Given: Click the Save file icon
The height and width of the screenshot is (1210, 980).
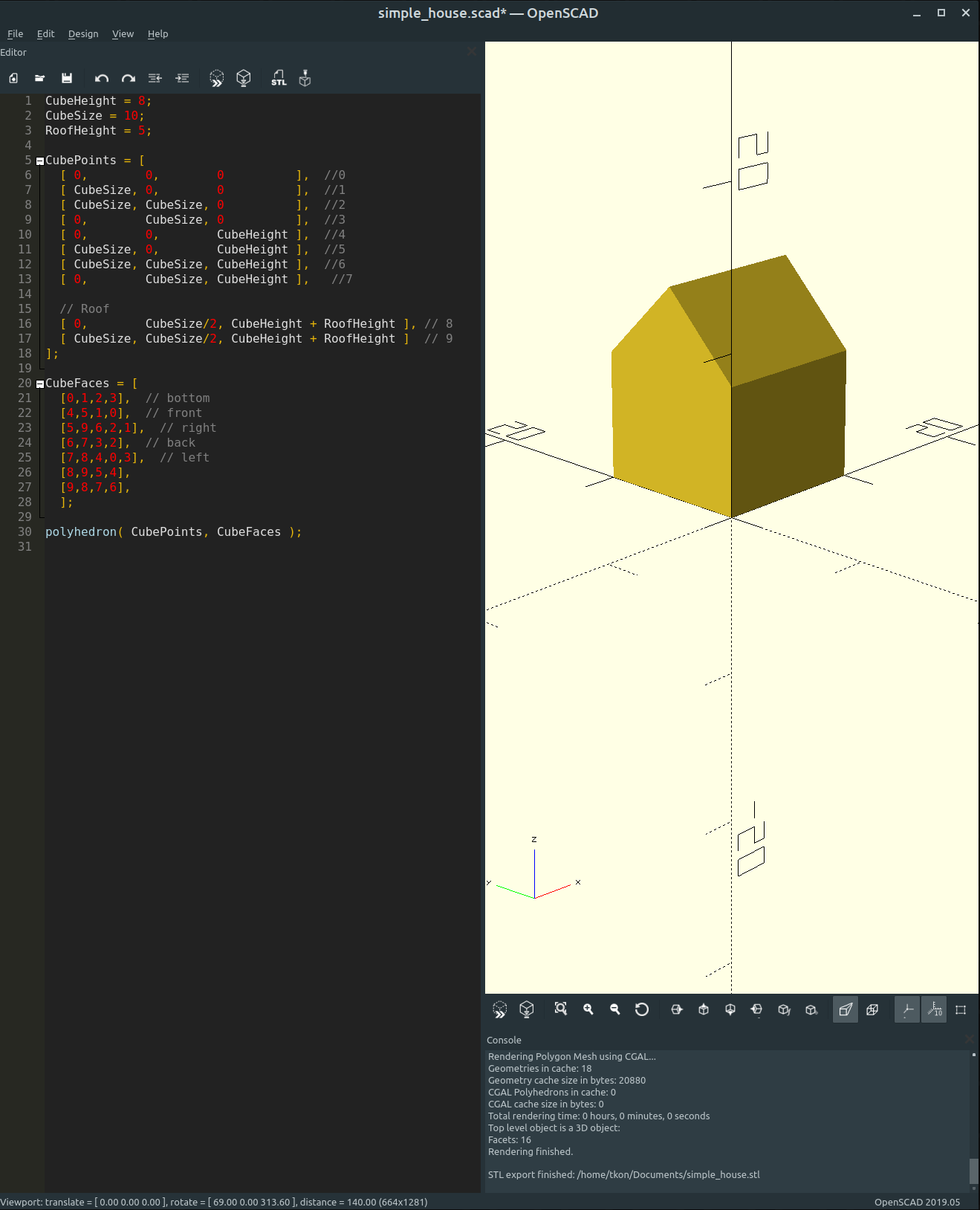Looking at the screenshot, I should (x=67, y=78).
